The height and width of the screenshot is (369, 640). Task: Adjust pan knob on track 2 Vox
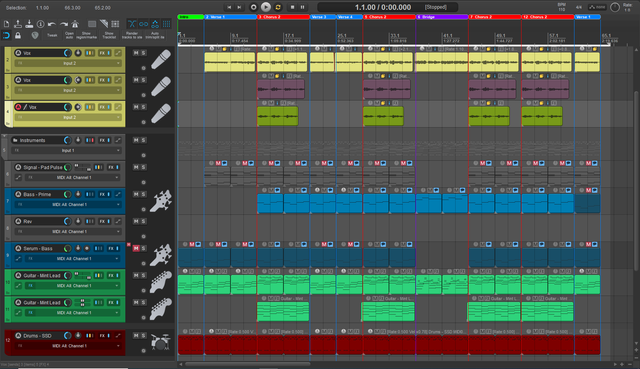pos(78,53)
